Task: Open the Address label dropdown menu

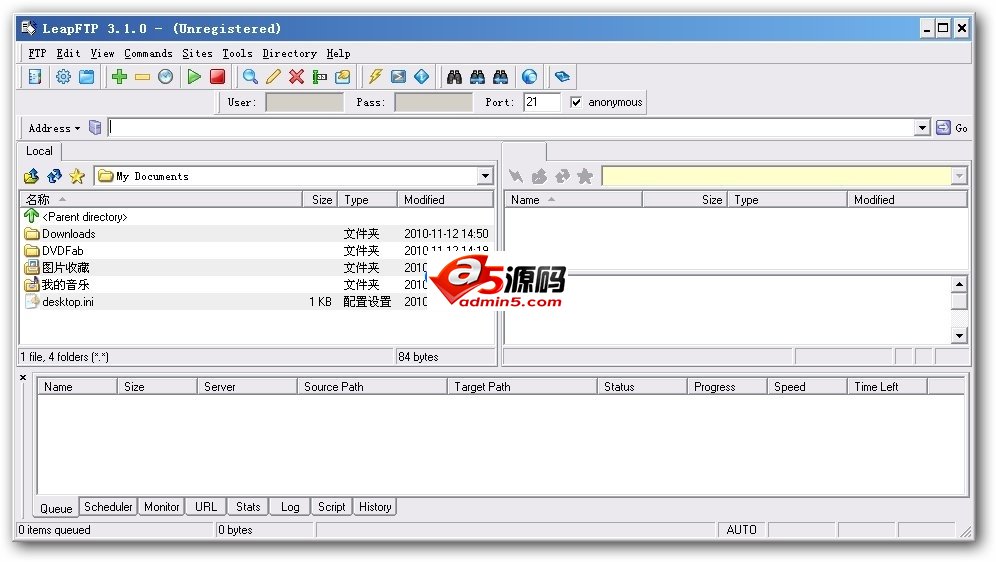Action: (x=54, y=128)
